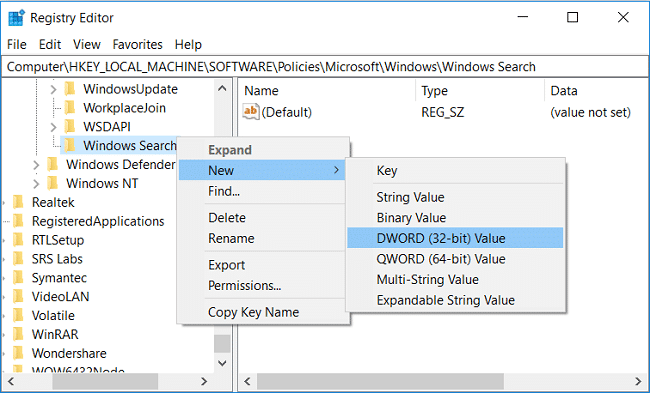Click the (value not set) data cell
This screenshot has width=650, height=393.
pyautogui.click(x=590, y=112)
